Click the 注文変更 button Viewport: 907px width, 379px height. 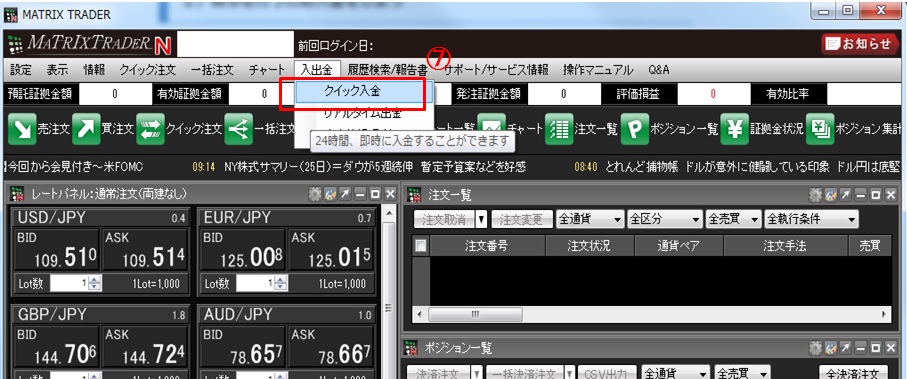523,219
